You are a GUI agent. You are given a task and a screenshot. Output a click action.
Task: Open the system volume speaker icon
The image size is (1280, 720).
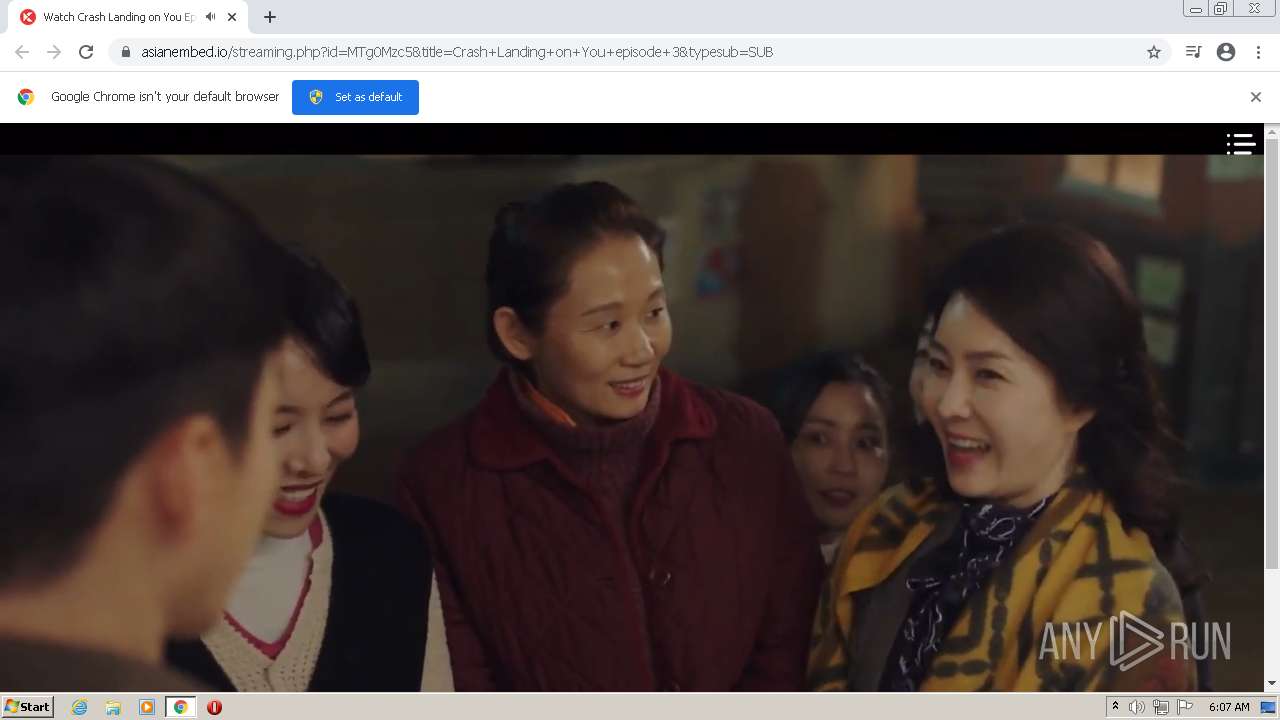pos(1137,707)
